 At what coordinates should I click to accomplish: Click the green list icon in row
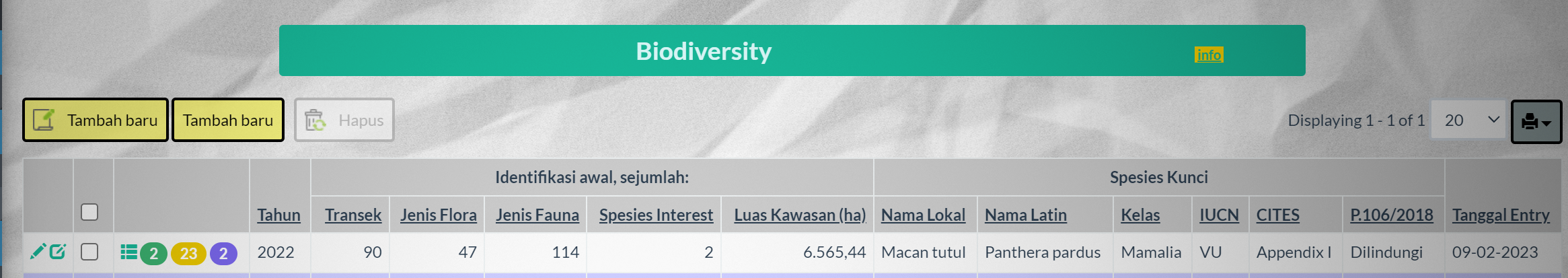click(x=128, y=252)
